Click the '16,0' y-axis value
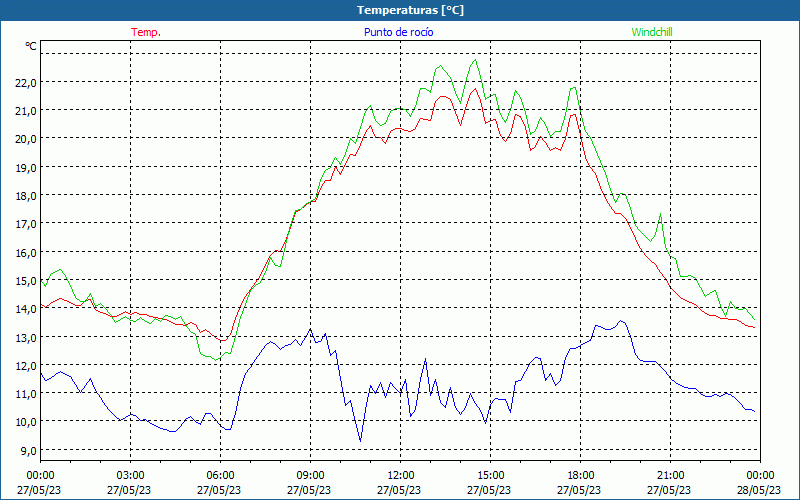The image size is (800, 500). coord(25,252)
